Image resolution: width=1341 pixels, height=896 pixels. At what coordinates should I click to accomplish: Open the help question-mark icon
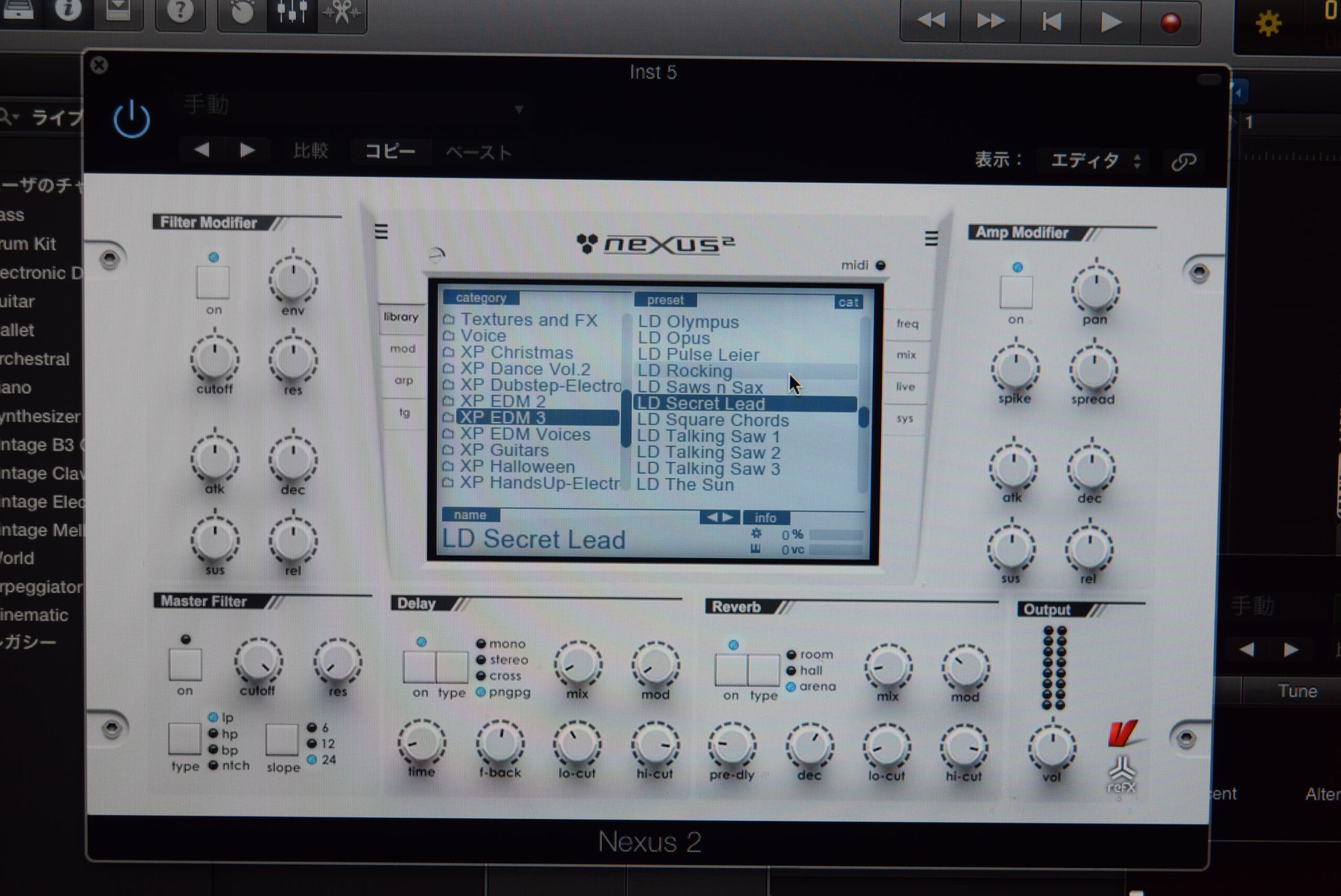[x=180, y=10]
